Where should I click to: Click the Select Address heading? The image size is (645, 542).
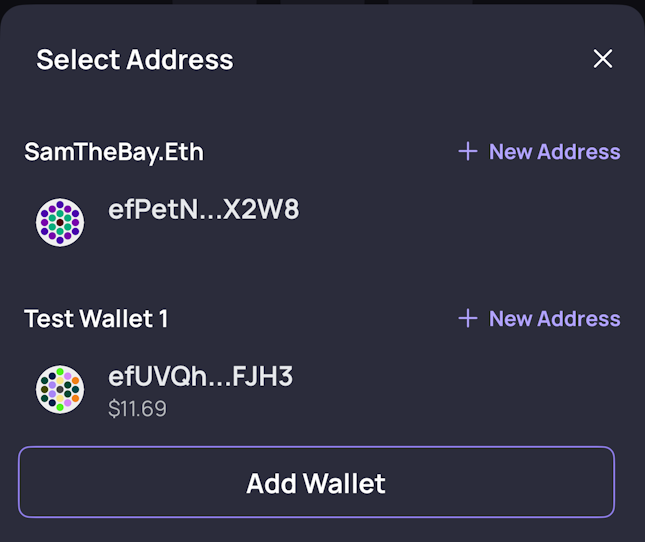pos(135,60)
